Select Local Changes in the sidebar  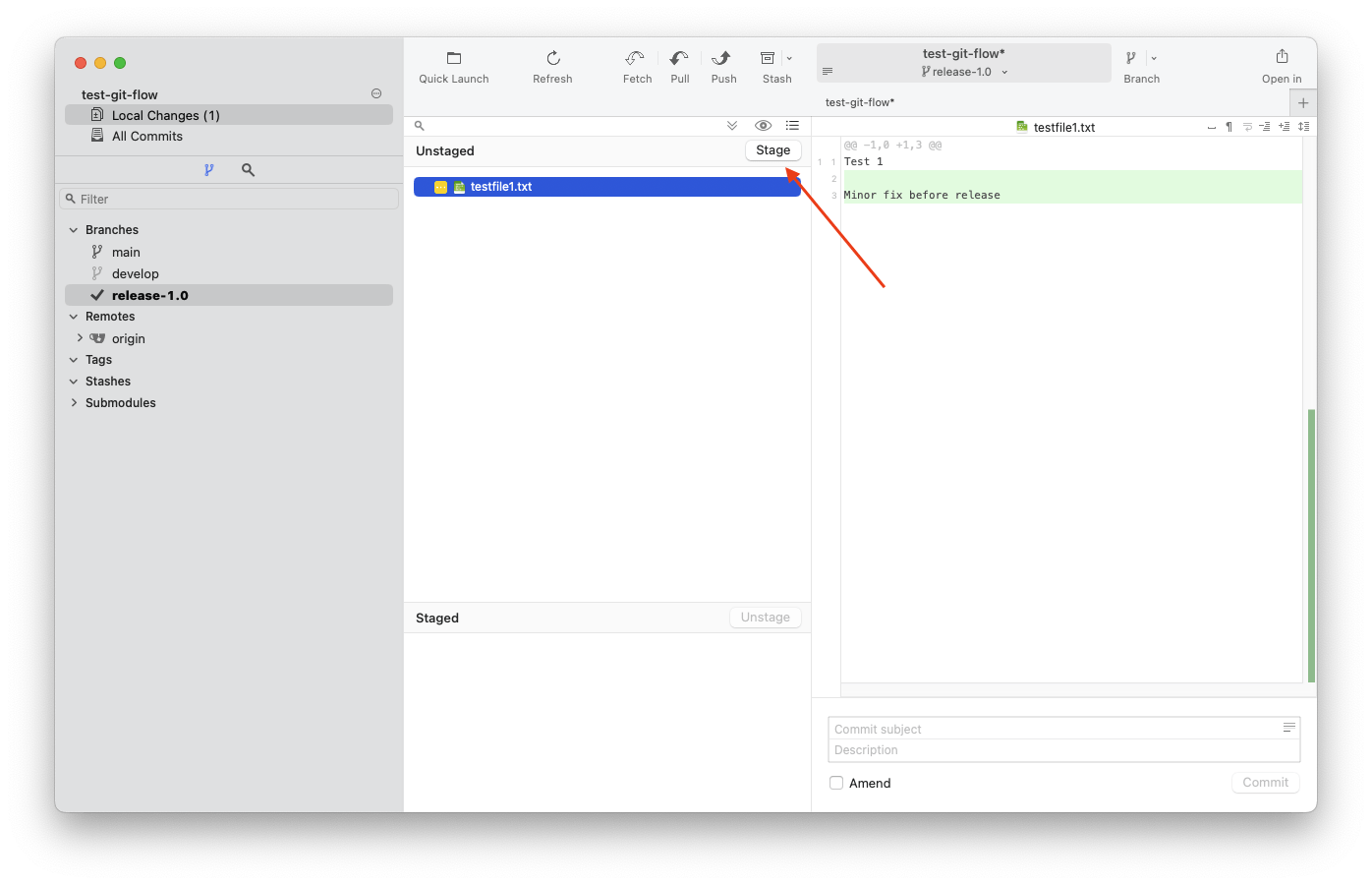[x=165, y=115]
